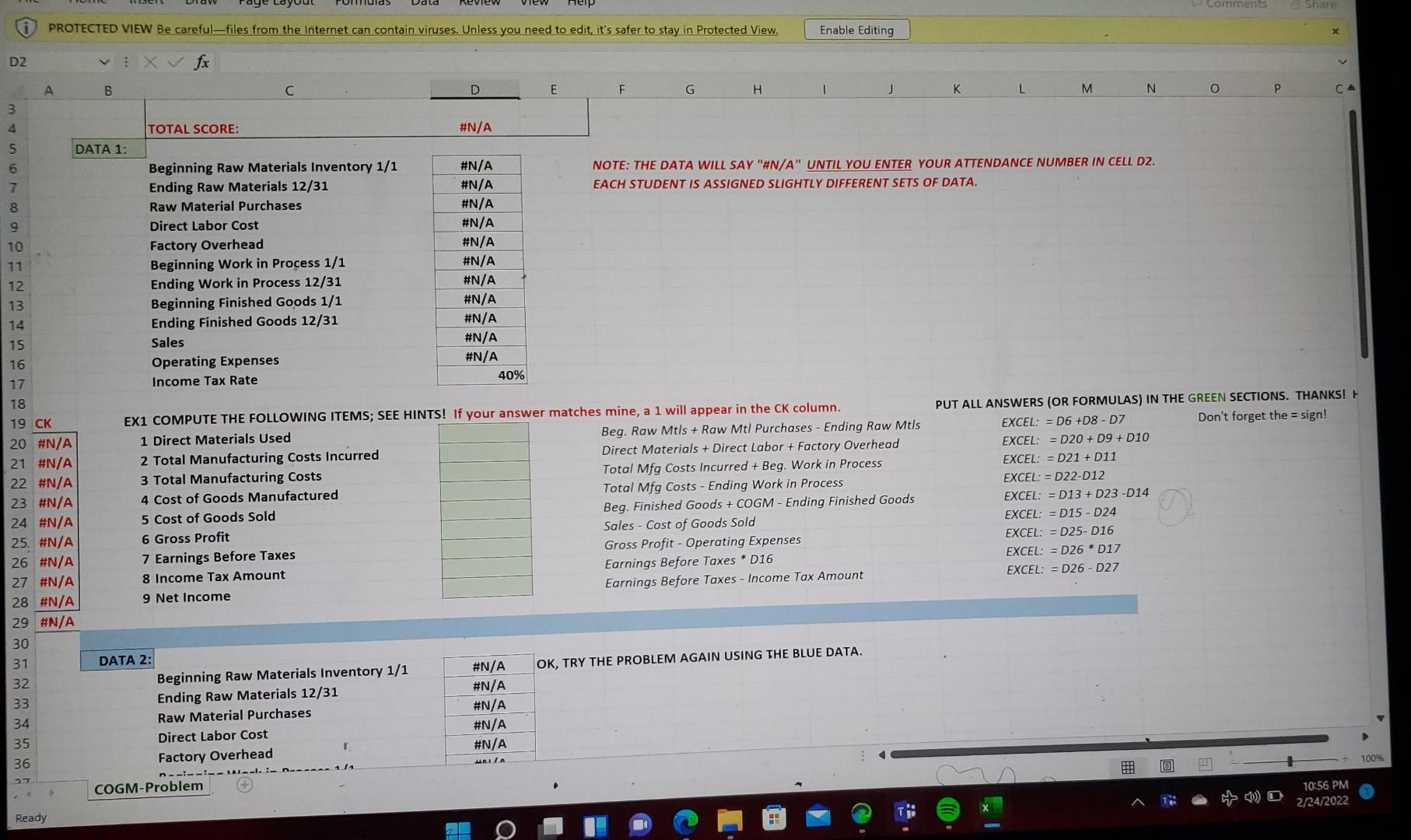Close the Protected View message bar
Screen dimensions: 1411x840
(1336, 31)
